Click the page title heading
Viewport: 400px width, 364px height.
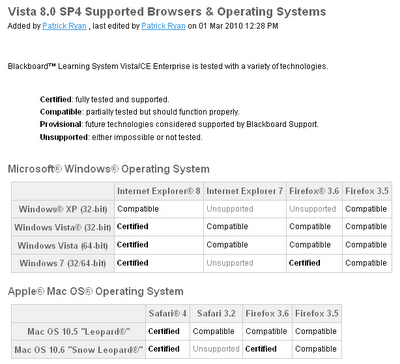[x=167, y=12]
